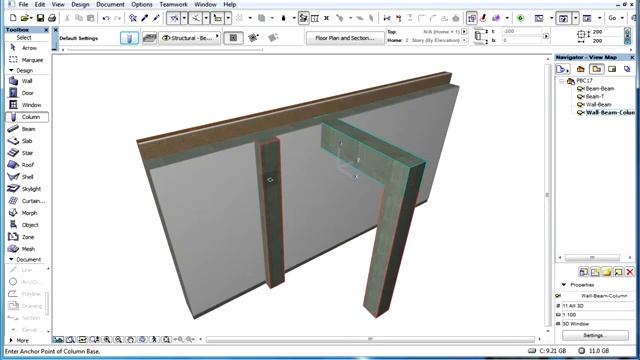Open the Top linked story arrow dropdown
The width and height of the screenshot is (640, 360).
[464, 32]
